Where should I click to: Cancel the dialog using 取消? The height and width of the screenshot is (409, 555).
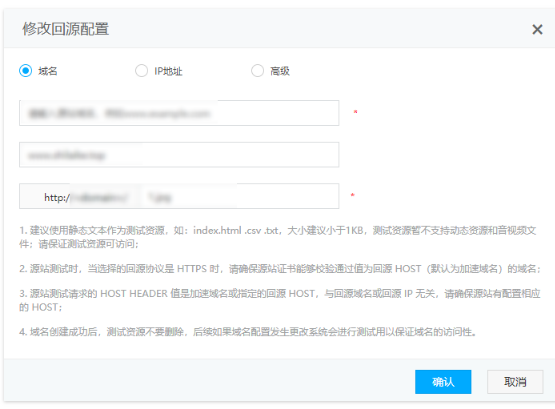[515, 382]
